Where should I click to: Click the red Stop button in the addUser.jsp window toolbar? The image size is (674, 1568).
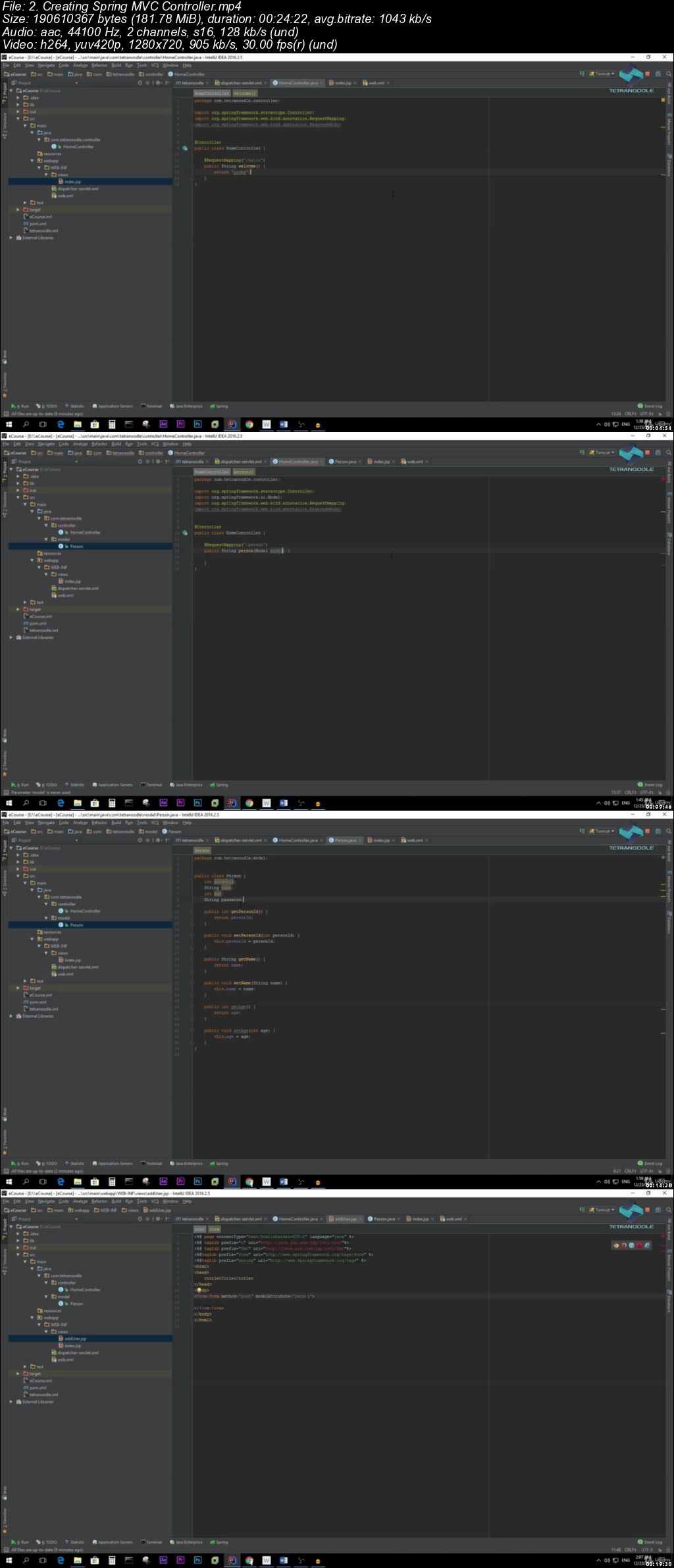pos(647,1210)
